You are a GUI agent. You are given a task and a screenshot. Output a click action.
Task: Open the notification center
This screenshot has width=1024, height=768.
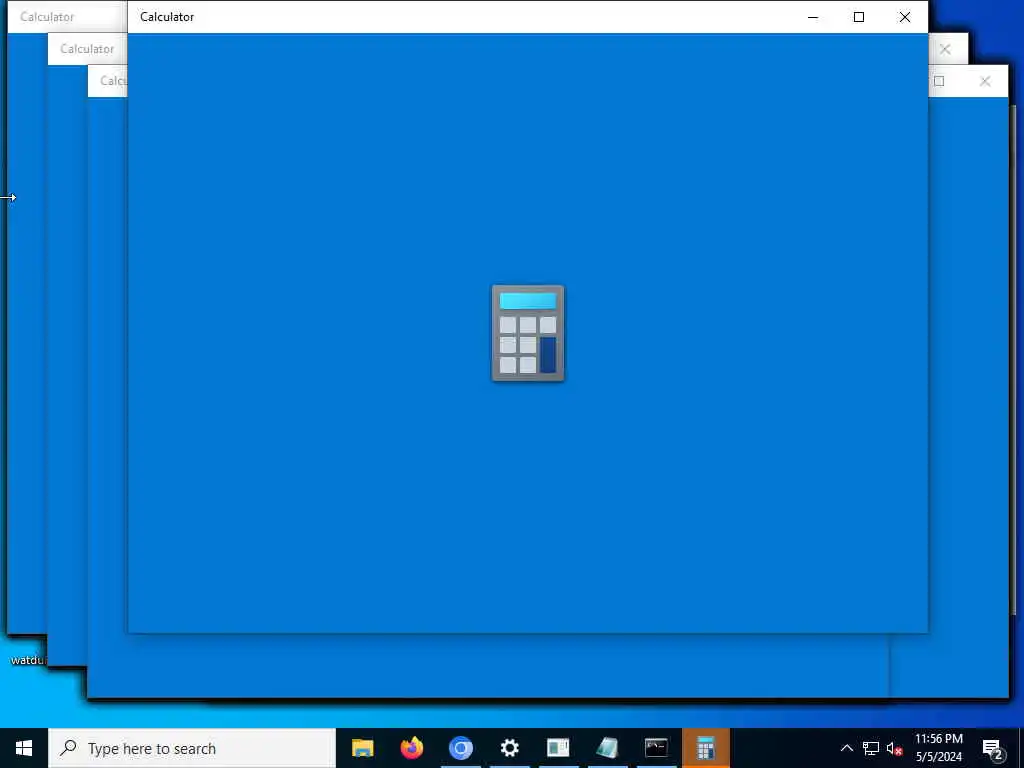(x=992, y=748)
